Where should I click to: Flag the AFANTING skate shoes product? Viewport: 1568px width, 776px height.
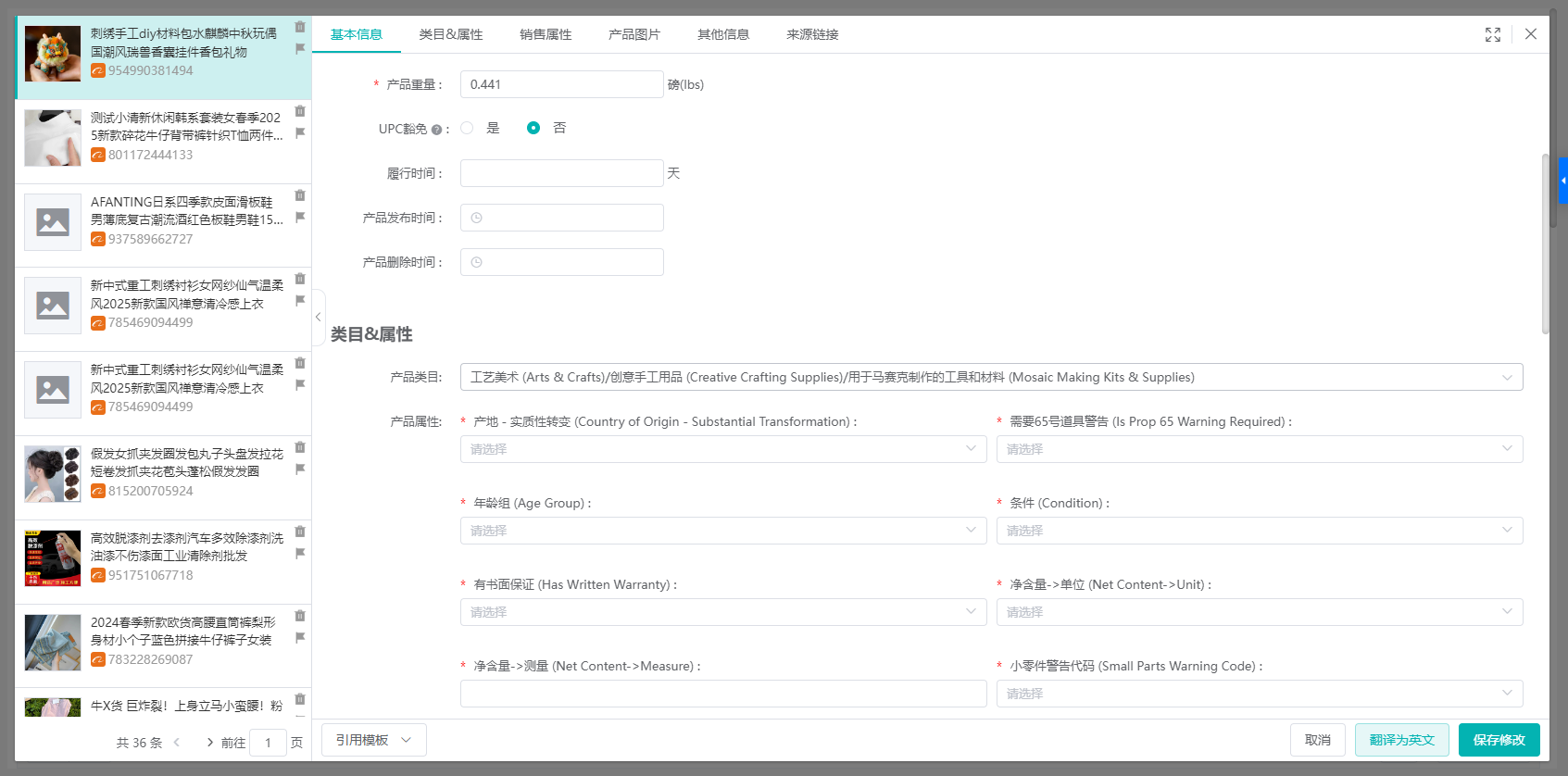(300, 218)
